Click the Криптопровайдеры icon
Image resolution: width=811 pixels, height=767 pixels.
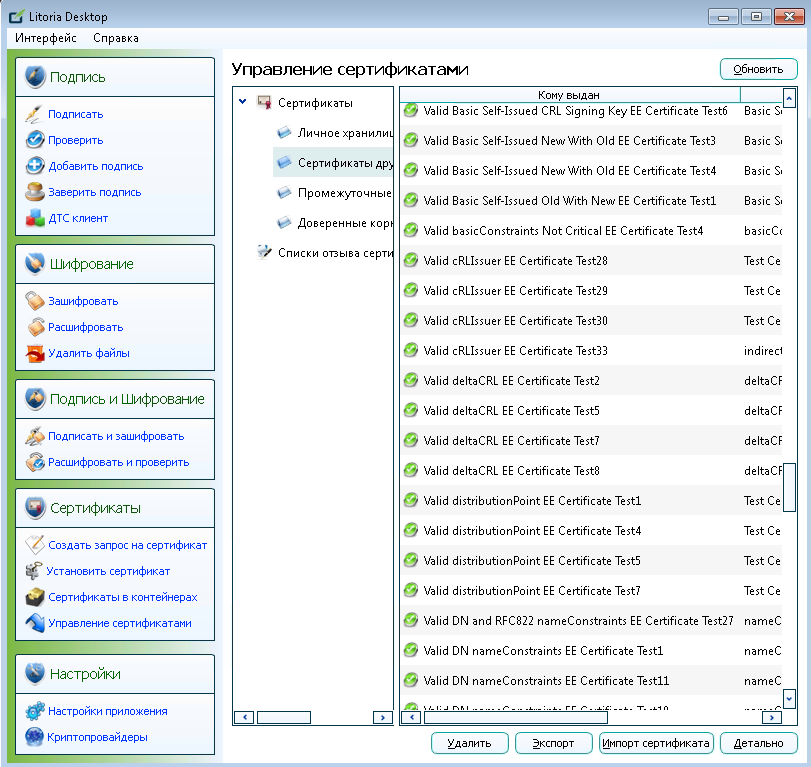coord(34,737)
